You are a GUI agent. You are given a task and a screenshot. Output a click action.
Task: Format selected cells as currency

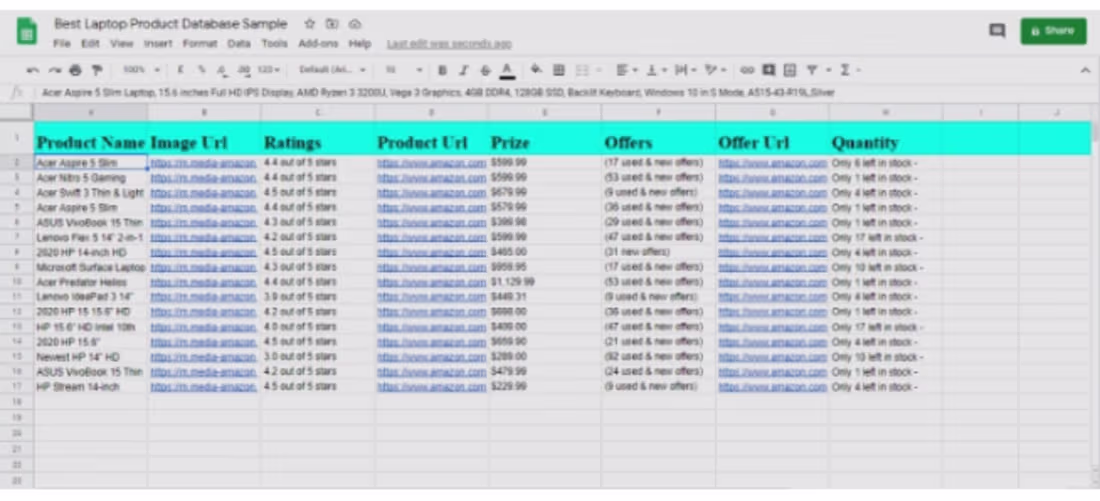(x=180, y=70)
